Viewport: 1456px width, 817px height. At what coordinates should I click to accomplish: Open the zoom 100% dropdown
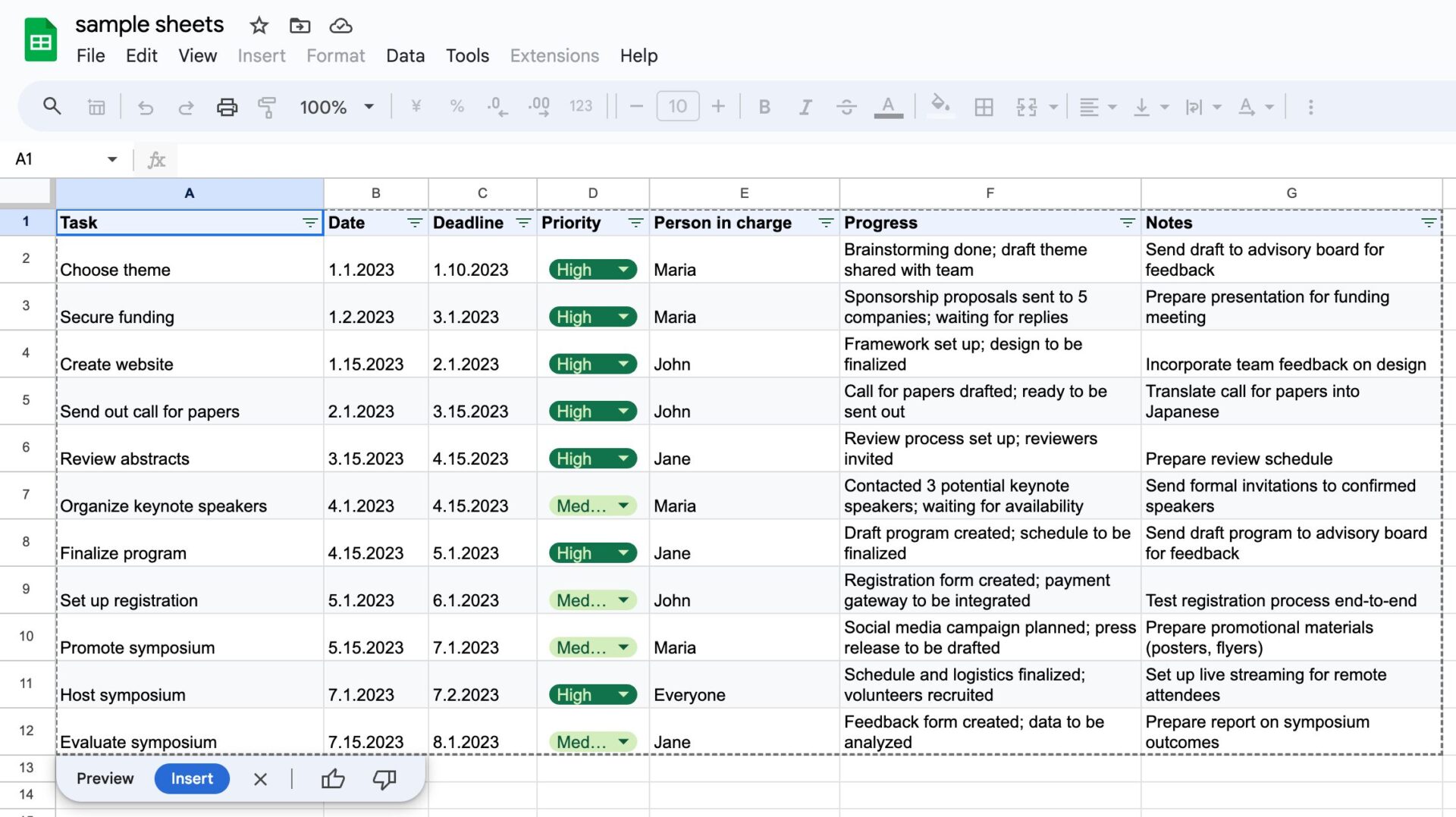click(x=337, y=107)
